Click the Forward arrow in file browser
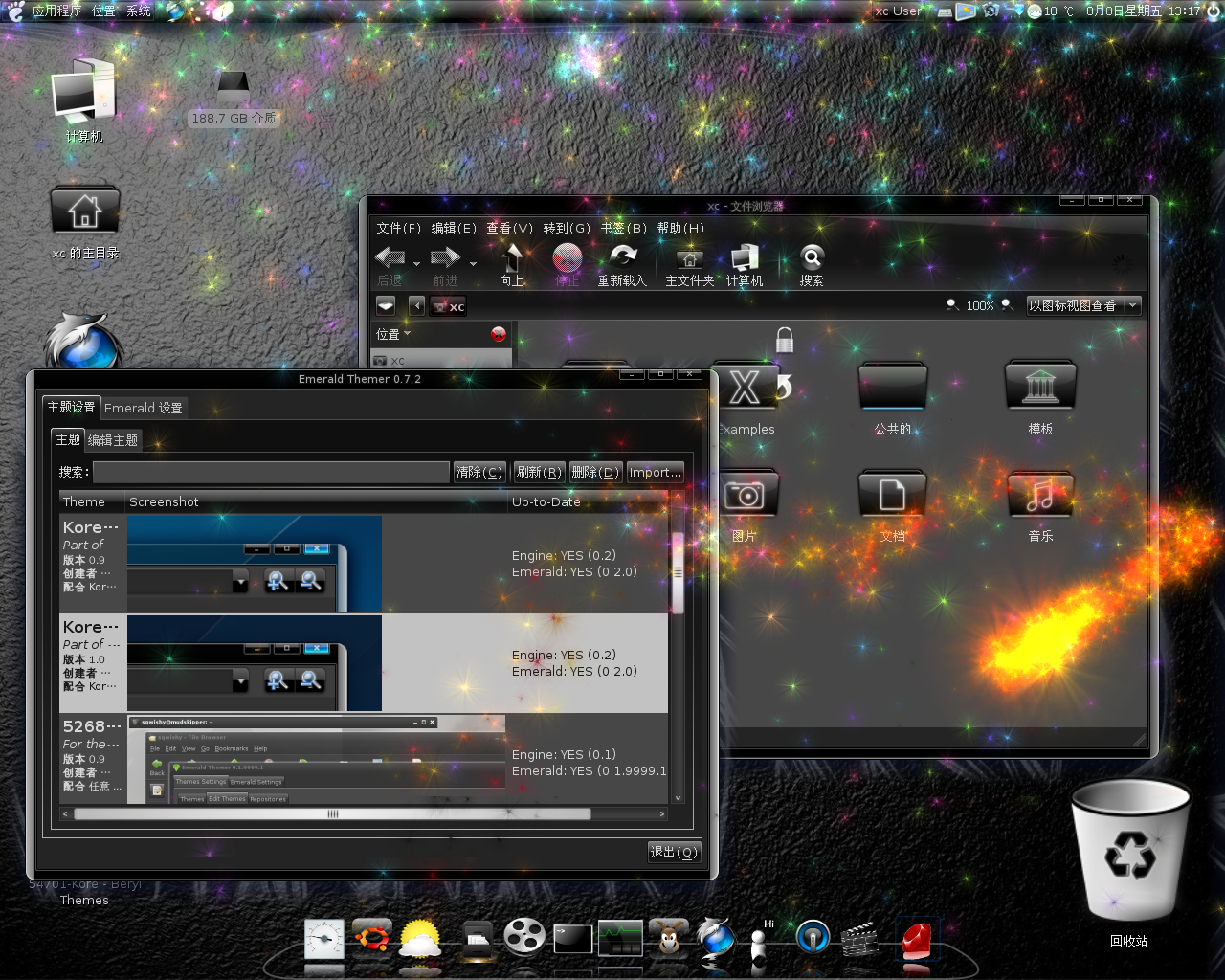Screen dimensions: 1225x980 tap(445, 258)
